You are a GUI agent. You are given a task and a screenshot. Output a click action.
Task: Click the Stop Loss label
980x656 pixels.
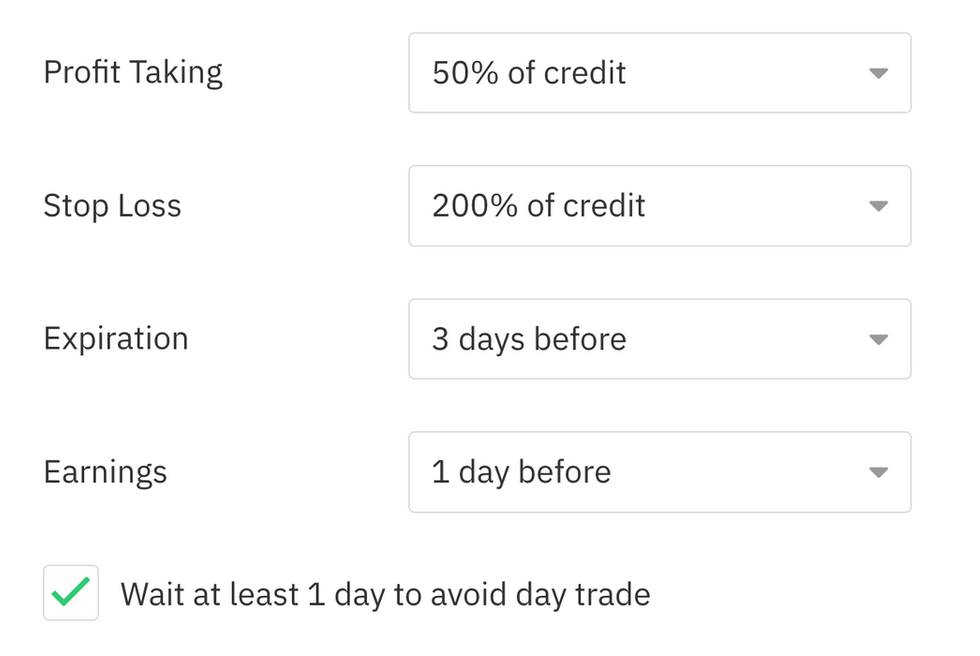click(x=112, y=205)
